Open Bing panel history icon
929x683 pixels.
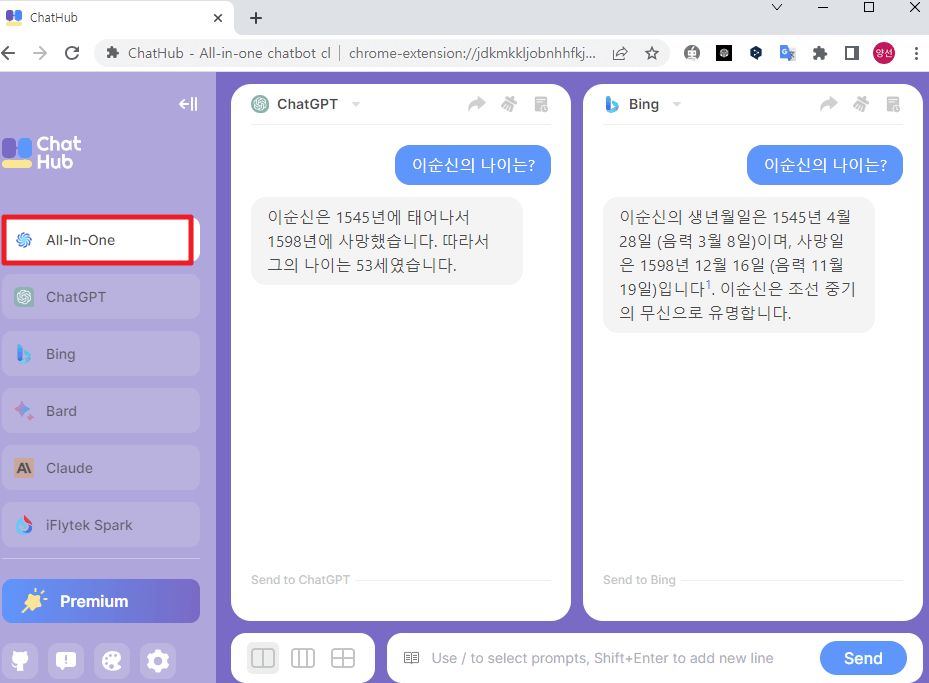click(x=893, y=104)
